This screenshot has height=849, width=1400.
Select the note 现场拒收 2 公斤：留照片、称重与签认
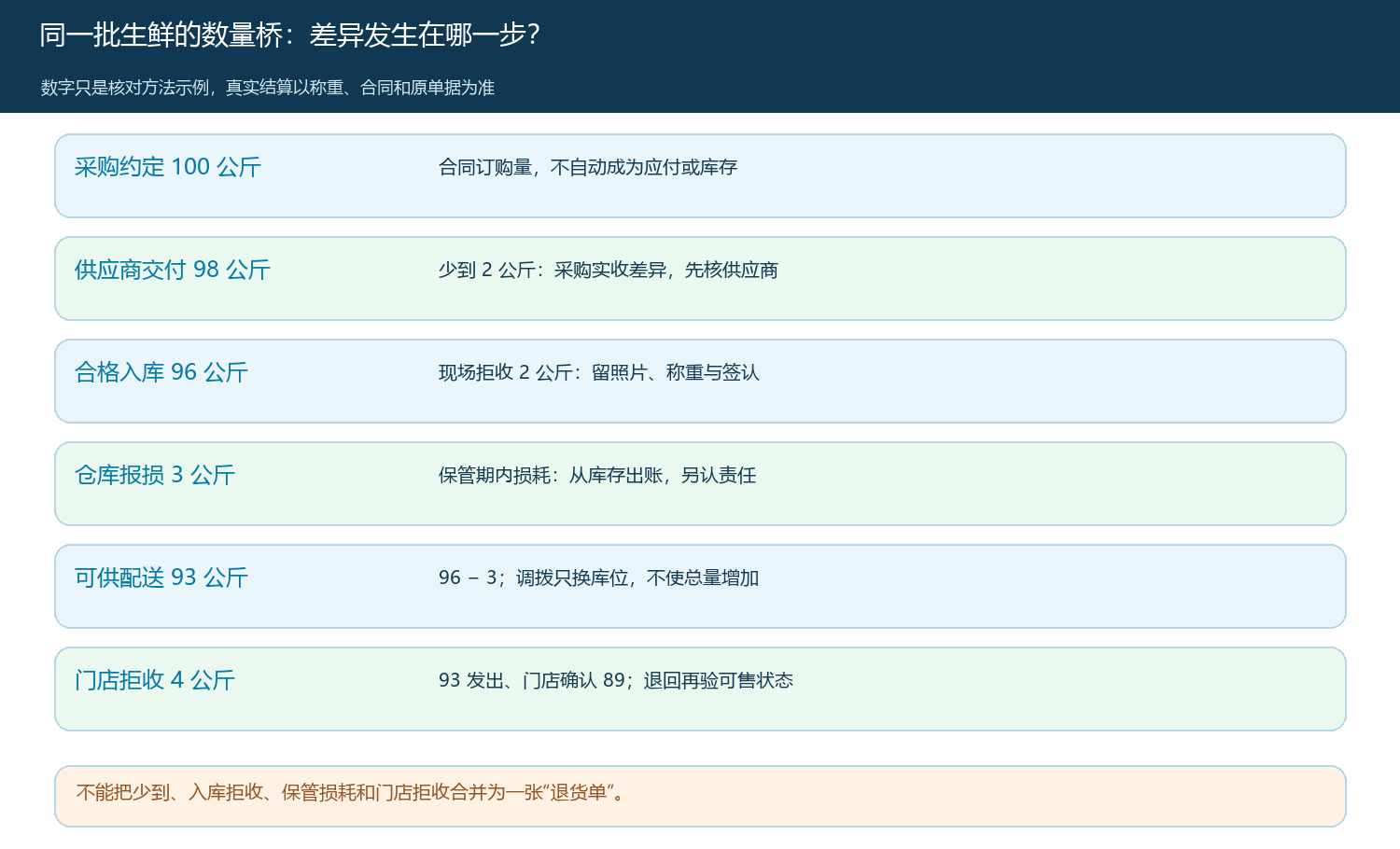tap(599, 372)
